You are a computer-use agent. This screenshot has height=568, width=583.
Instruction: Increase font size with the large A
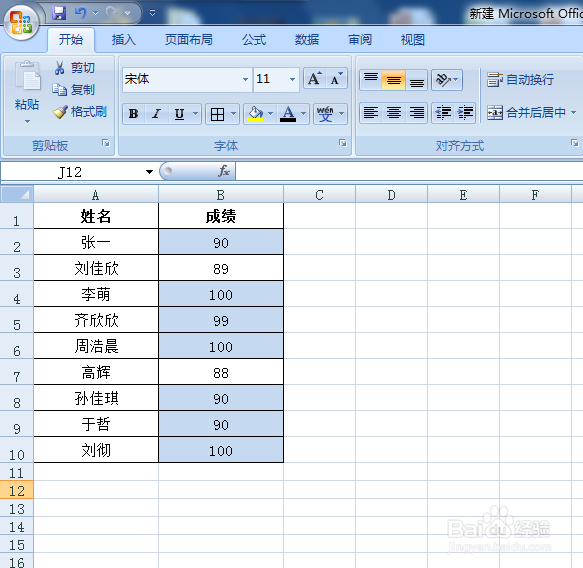click(x=315, y=78)
